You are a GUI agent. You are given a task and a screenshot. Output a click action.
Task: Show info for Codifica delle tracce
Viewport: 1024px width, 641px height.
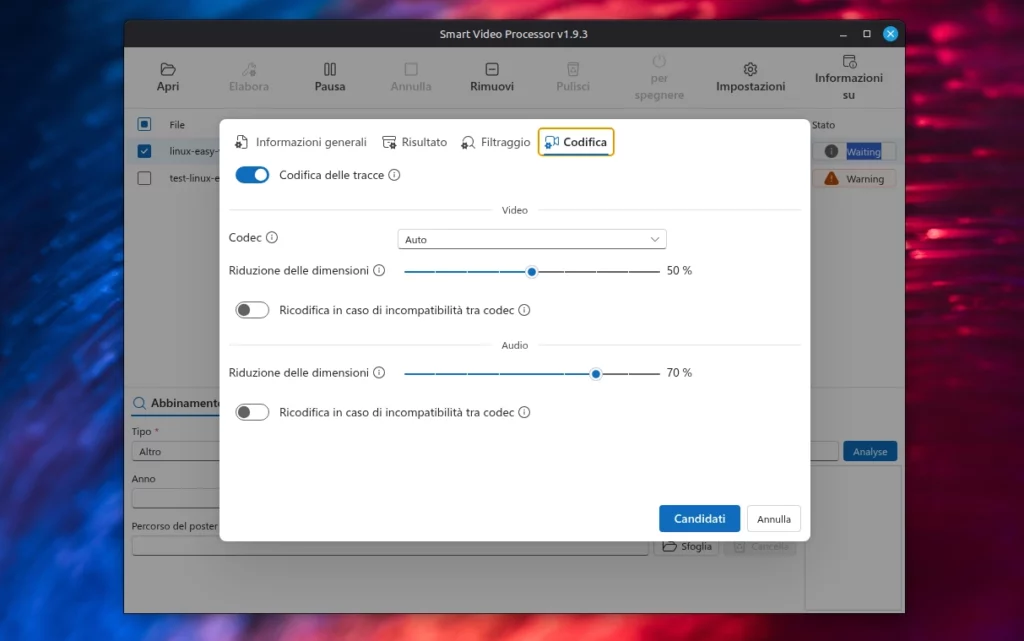pos(394,175)
